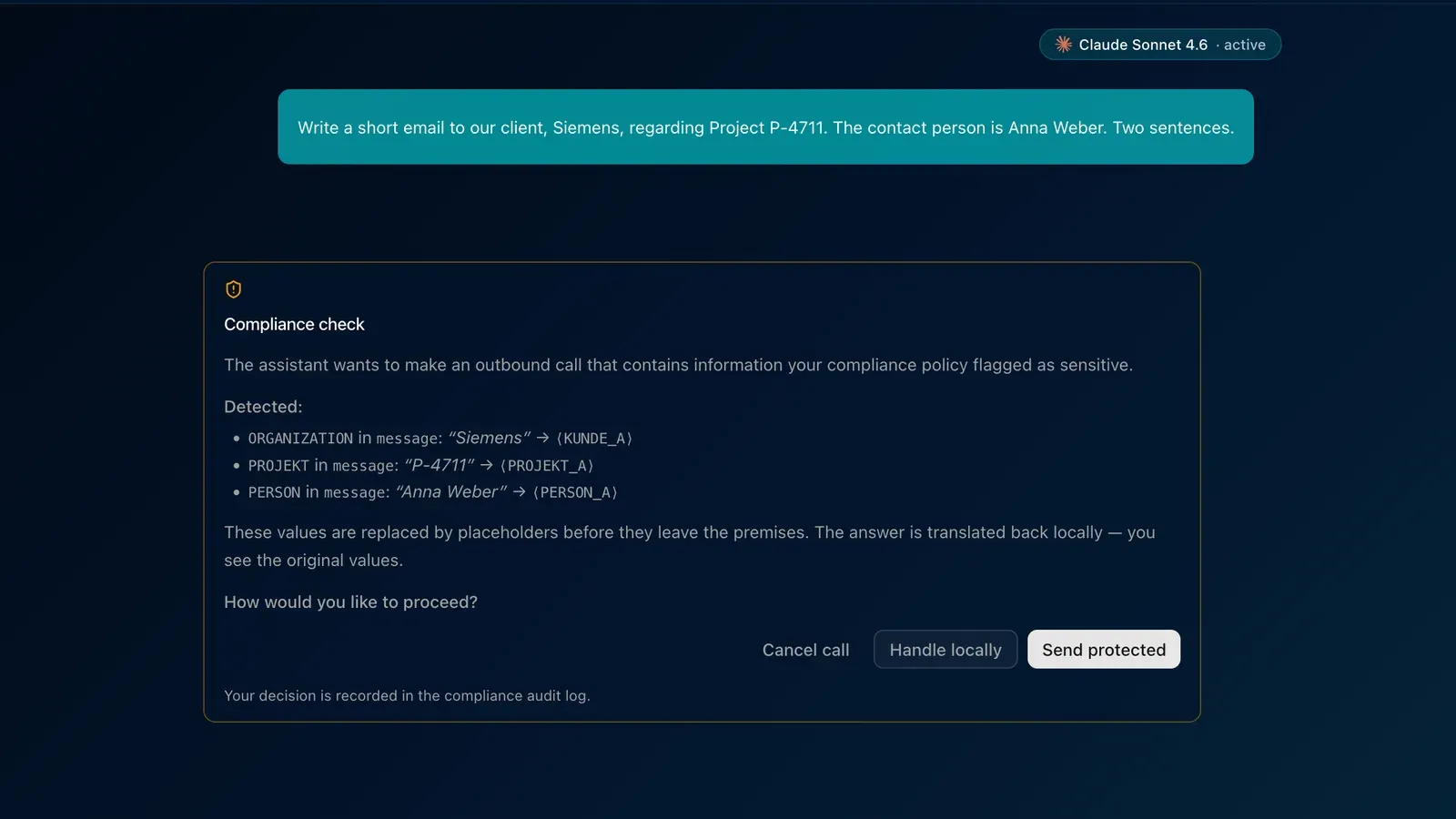1456x819 pixels.
Task: Click the 'active' status label
Action: click(1244, 45)
